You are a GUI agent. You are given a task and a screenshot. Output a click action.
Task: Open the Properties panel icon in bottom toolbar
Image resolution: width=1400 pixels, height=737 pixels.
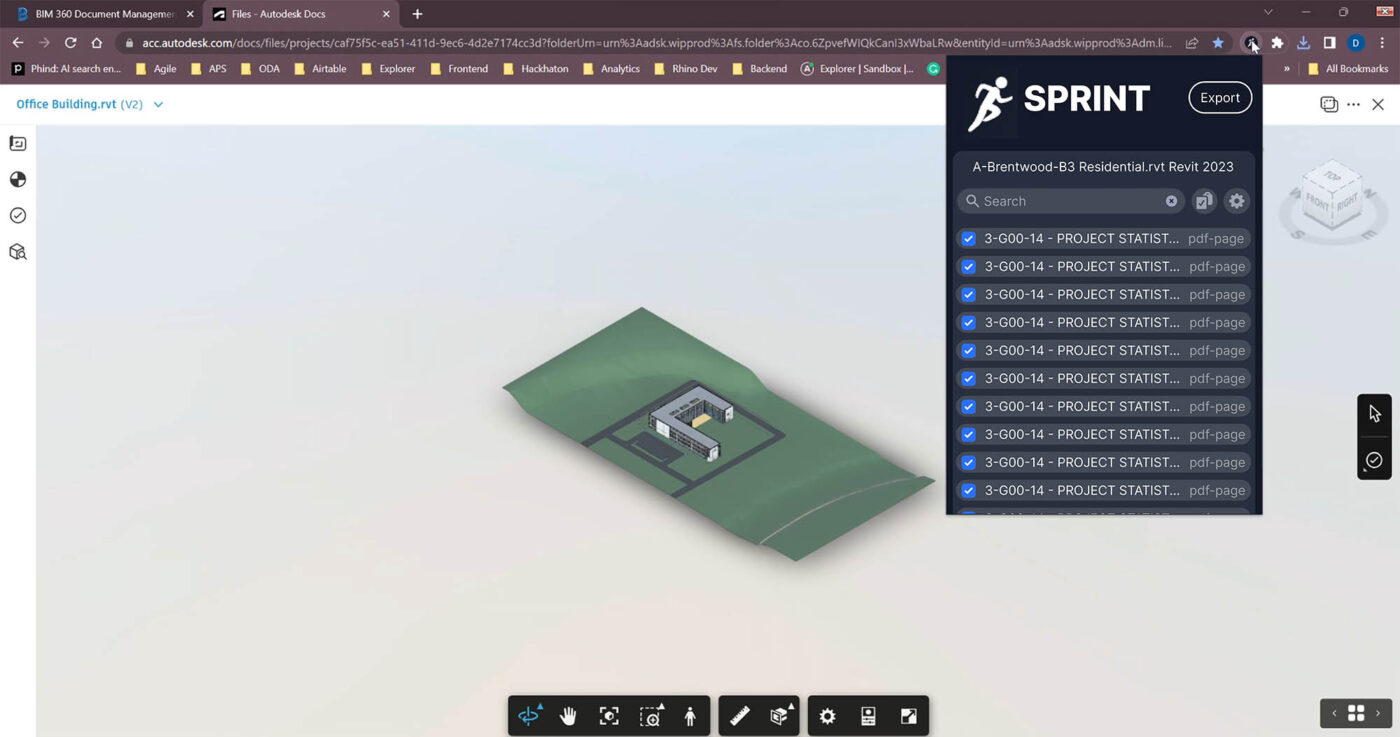[x=868, y=716]
